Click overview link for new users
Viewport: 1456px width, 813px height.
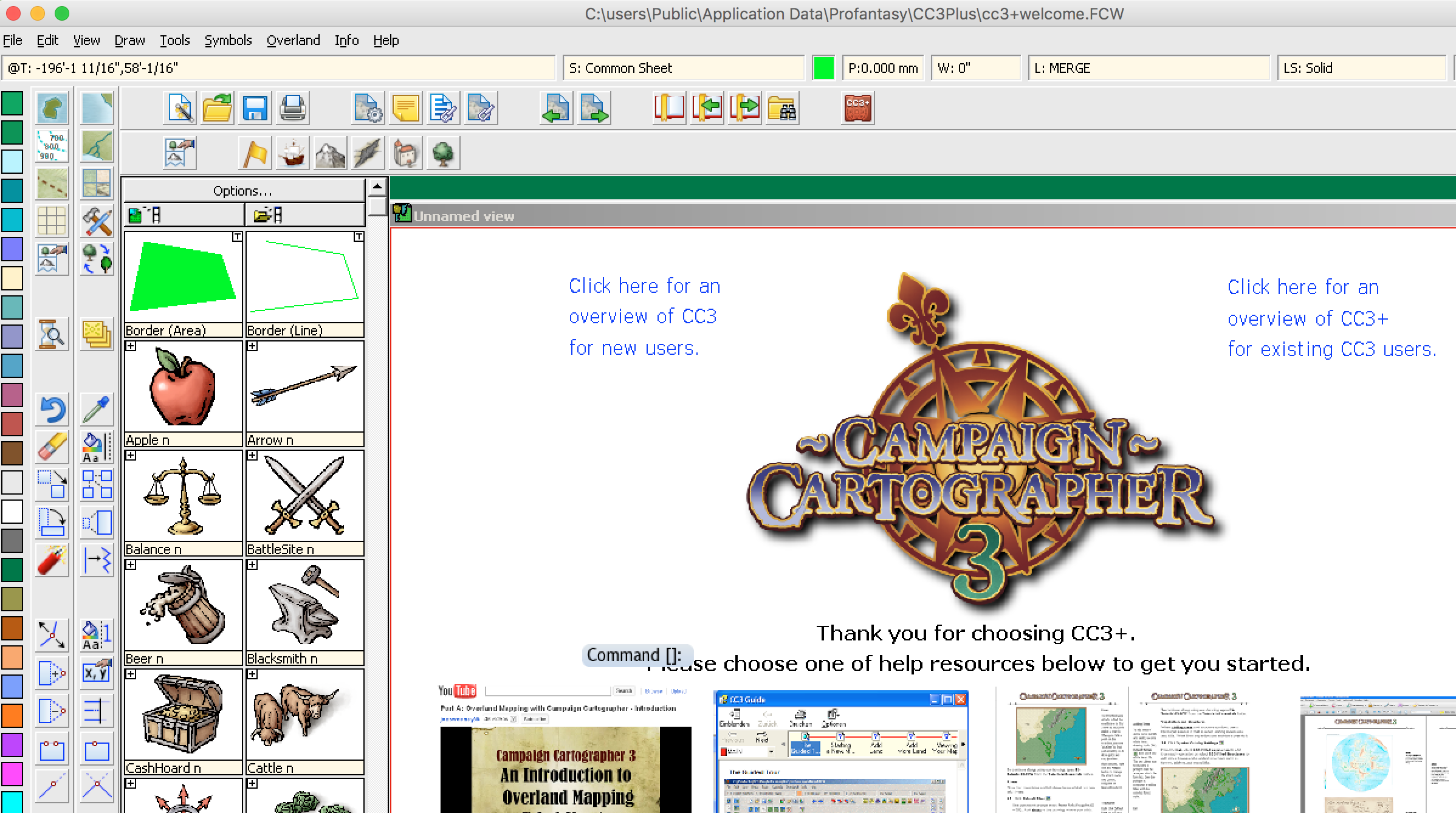tap(644, 317)
